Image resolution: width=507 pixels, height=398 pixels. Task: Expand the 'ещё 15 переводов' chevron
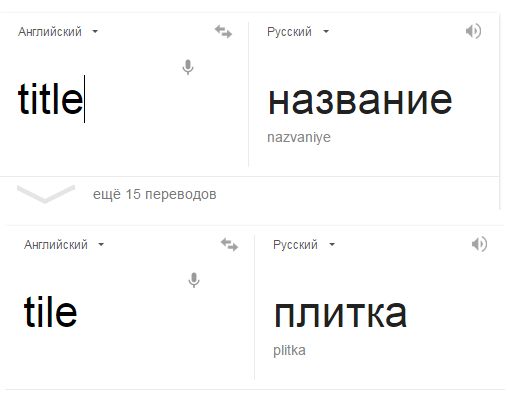click(46, 194)
